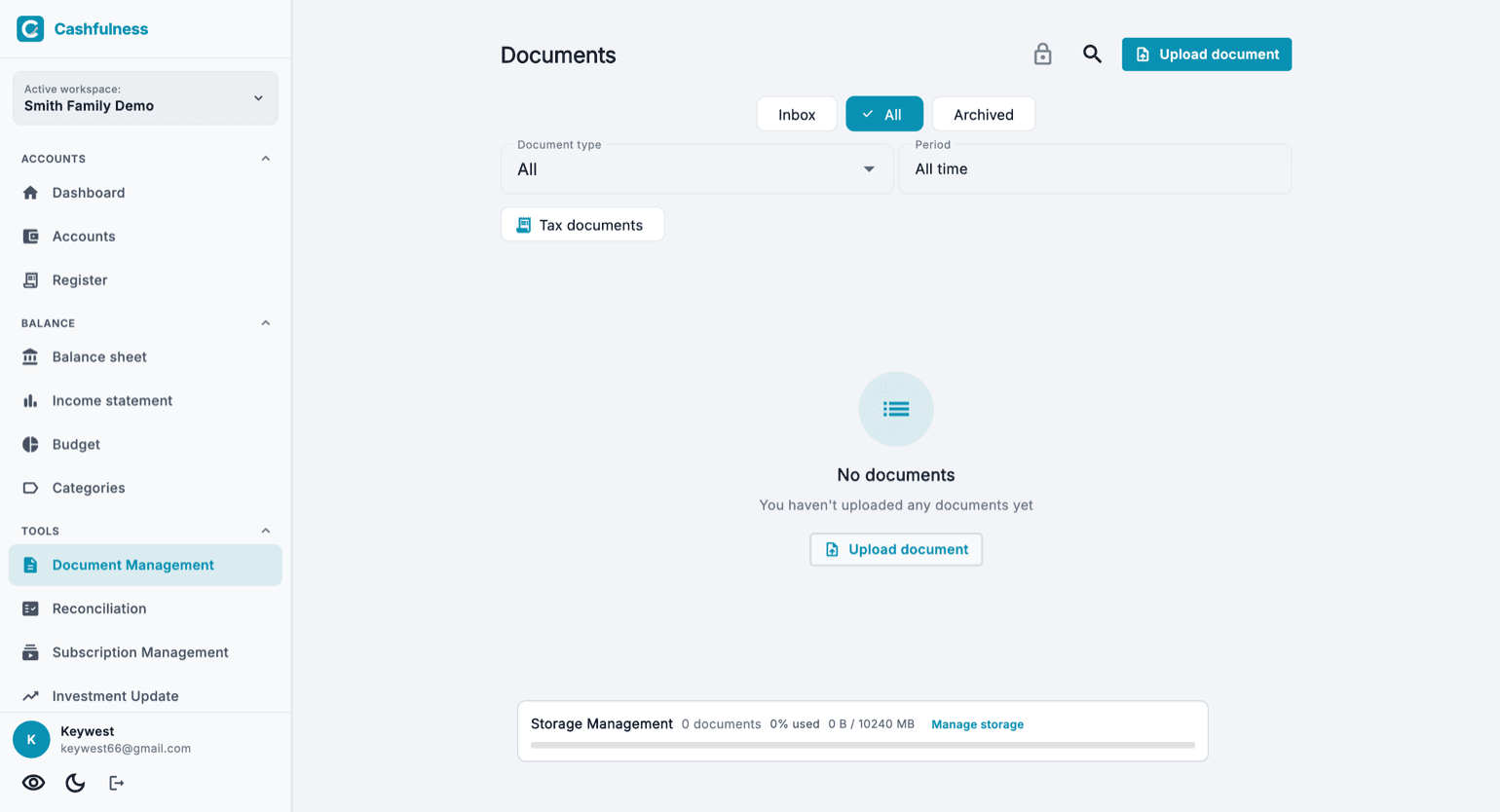Click the Income statement bar chart icon
The width and height of the screenshot is (1500, 812).
(30, 401)
